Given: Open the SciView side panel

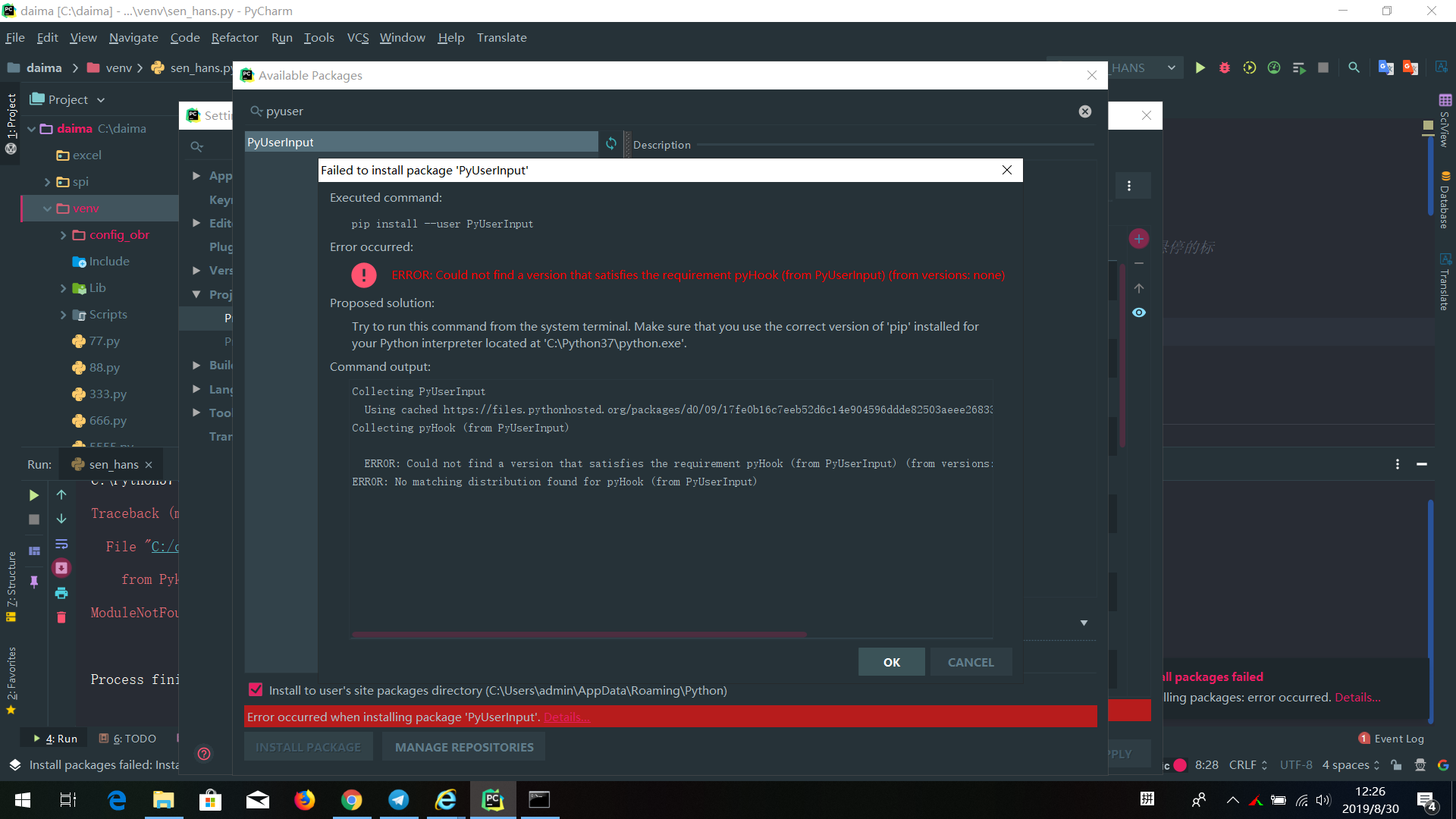Looking at the screenshot, I should coord(1445,121).
